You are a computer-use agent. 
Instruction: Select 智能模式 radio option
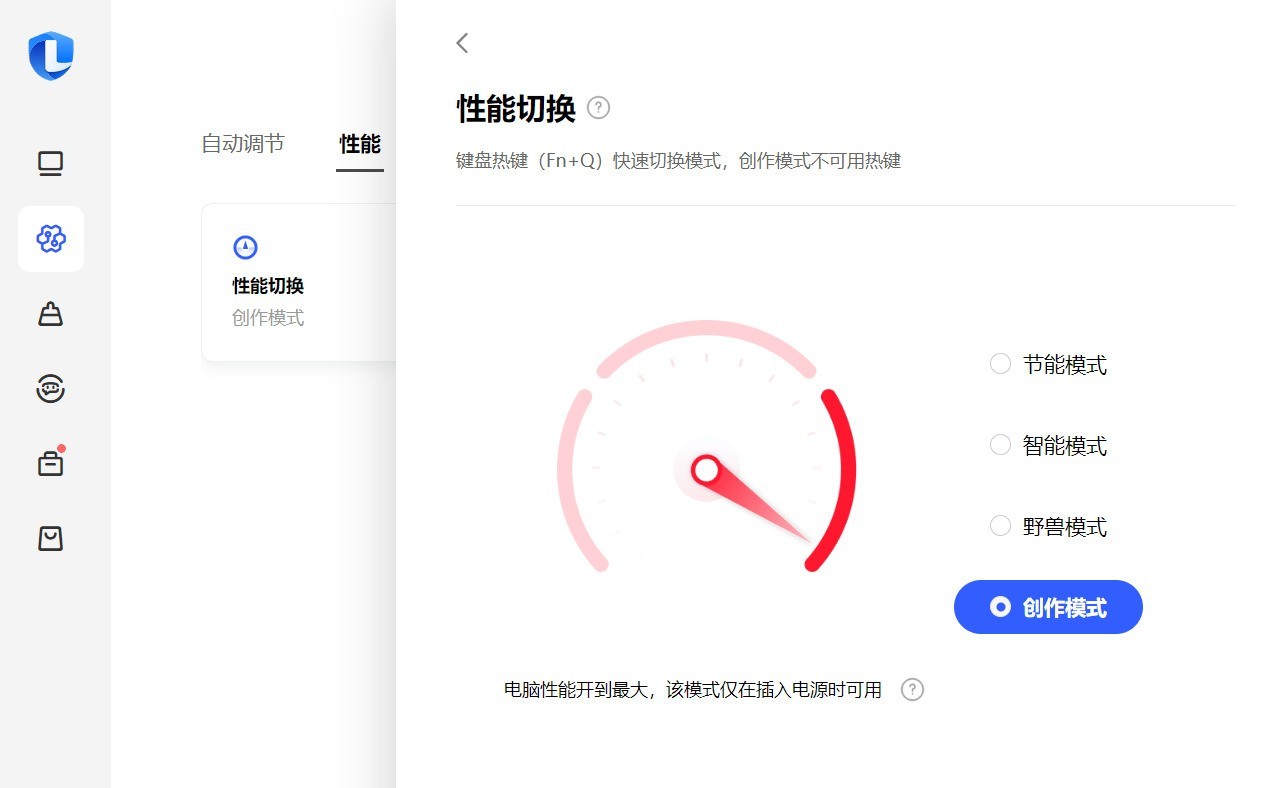(x=1048, y=446)
